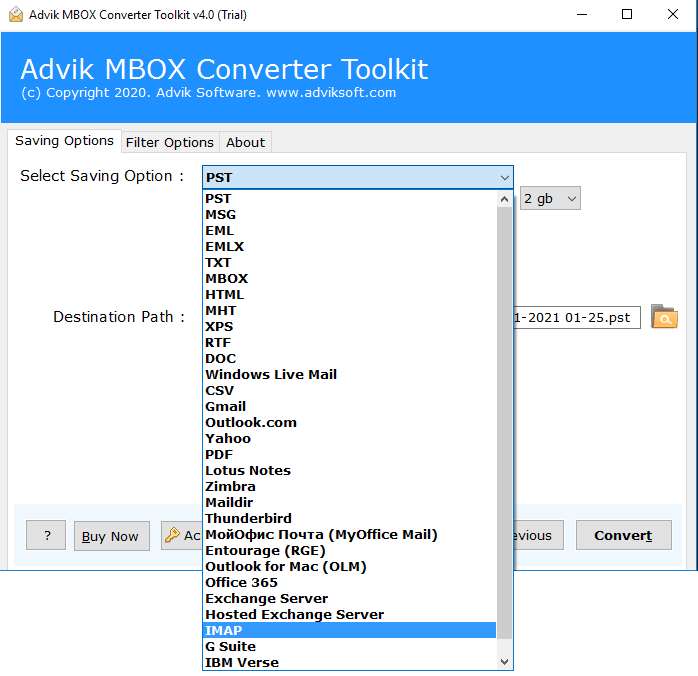Select Thunderbird as saving option
698x676 pixels.
[349, 519]
